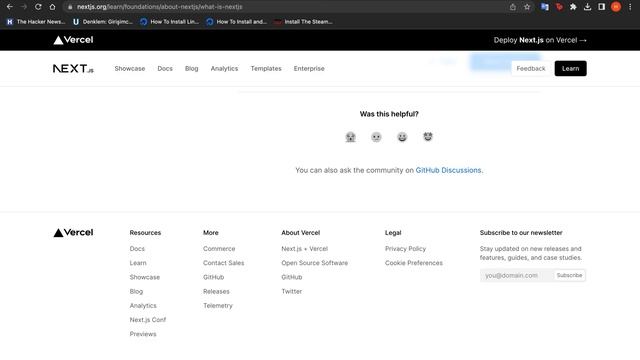Open the downloads icon

pos(587,7)
